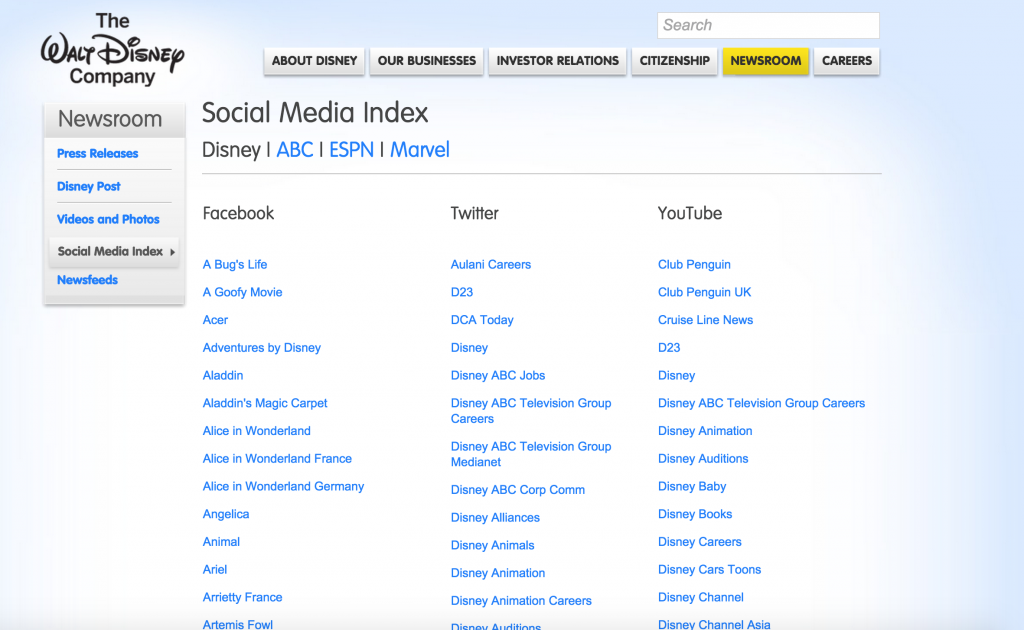The image size is (1024, 630).
Task: Select Social Media Index sidebar item
Action: (114, 251)
